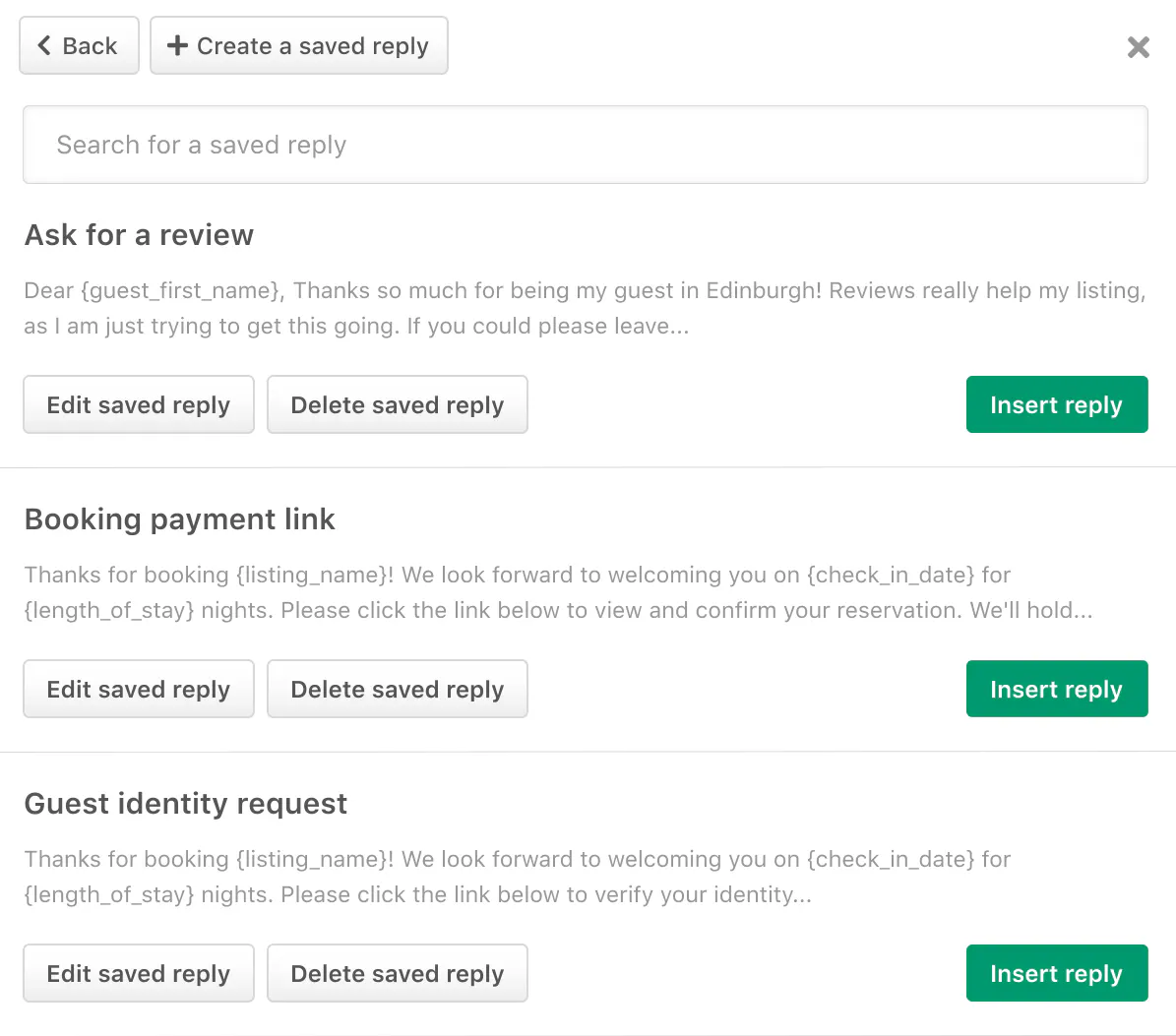
Task: Insert the Guest identity request reply
Action: [1057, 973]
